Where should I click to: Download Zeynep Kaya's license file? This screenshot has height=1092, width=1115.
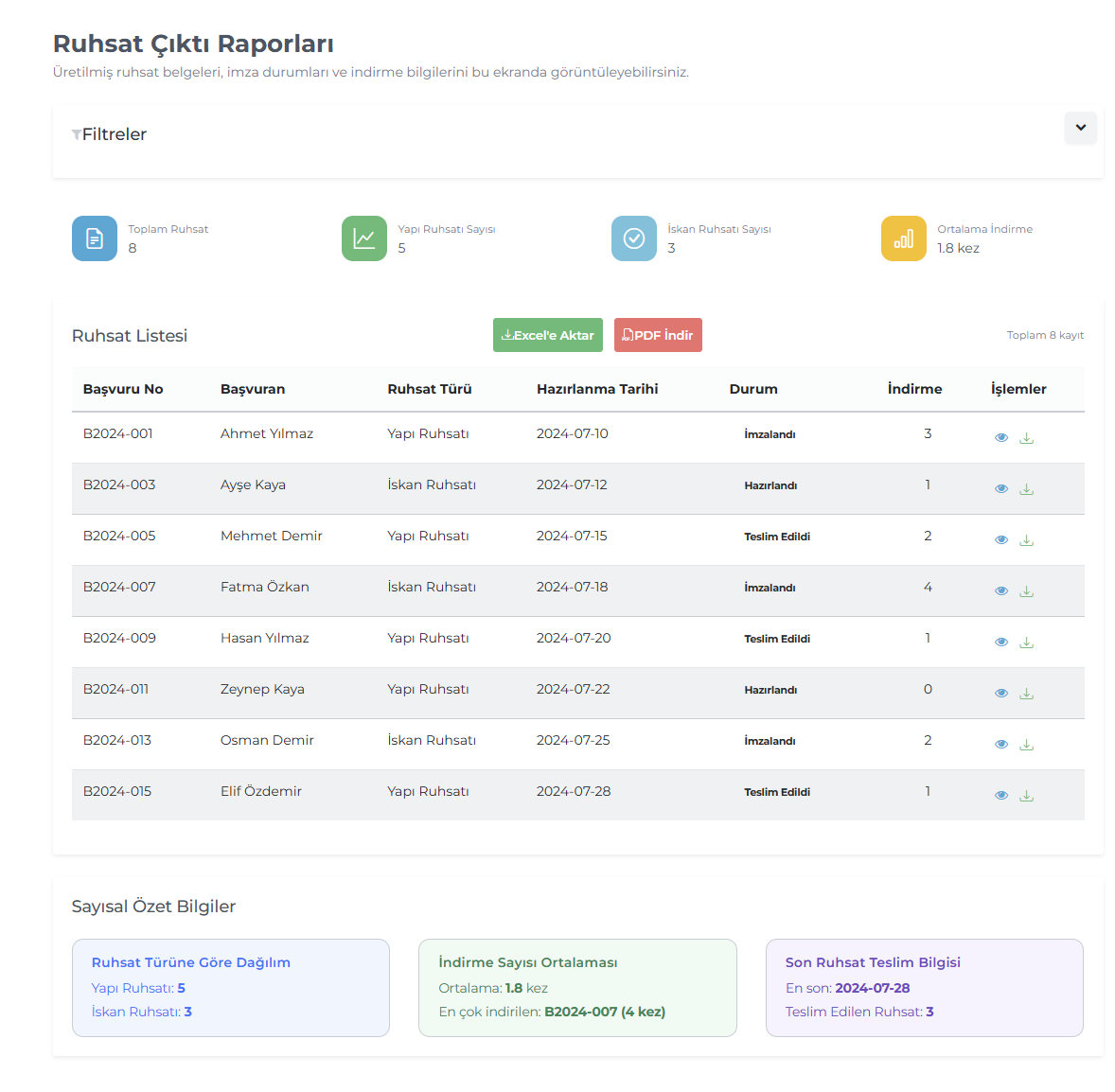point(1026,694)
